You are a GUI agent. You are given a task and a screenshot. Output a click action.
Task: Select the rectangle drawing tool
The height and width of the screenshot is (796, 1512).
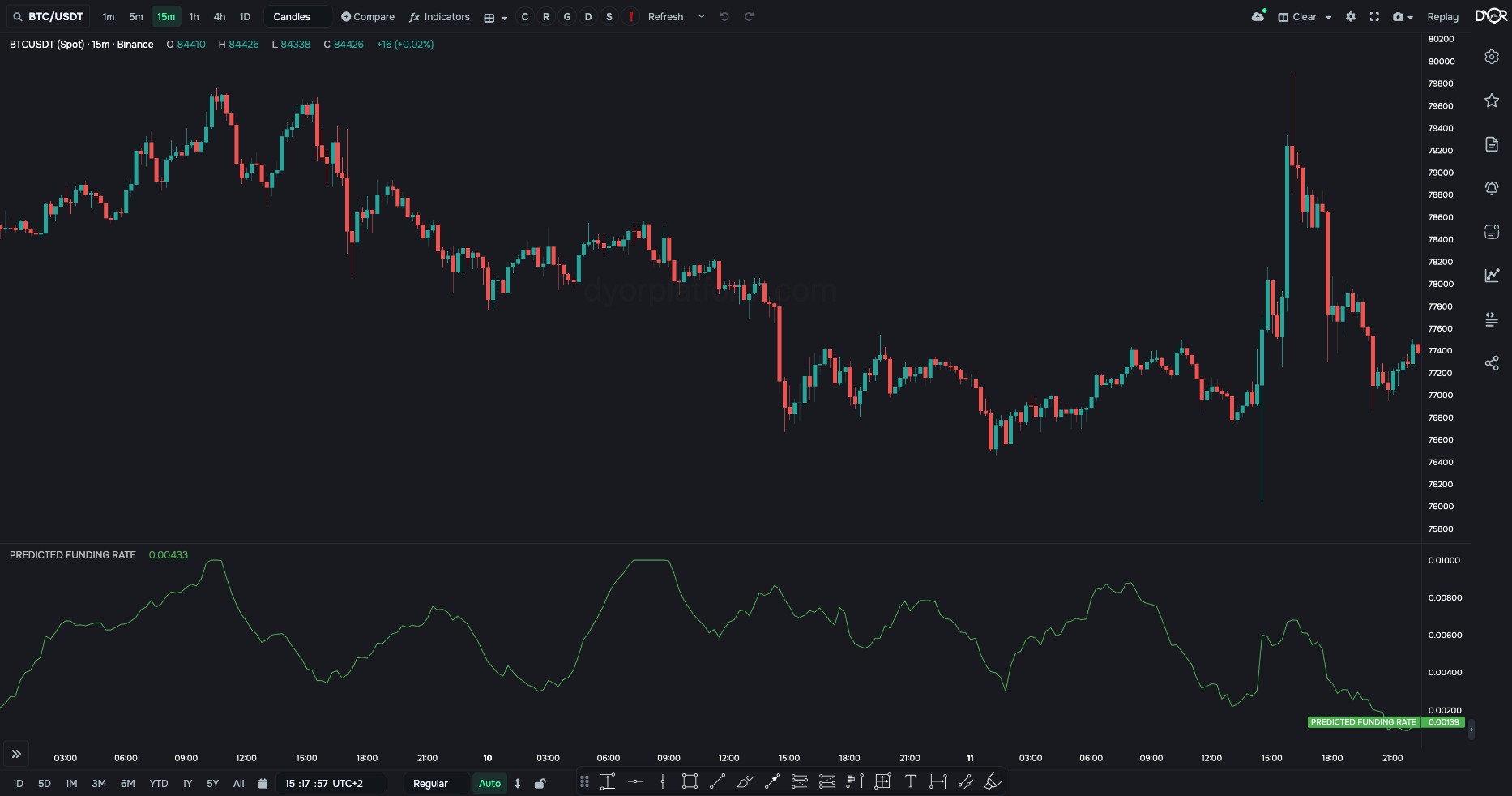point(690,782)
